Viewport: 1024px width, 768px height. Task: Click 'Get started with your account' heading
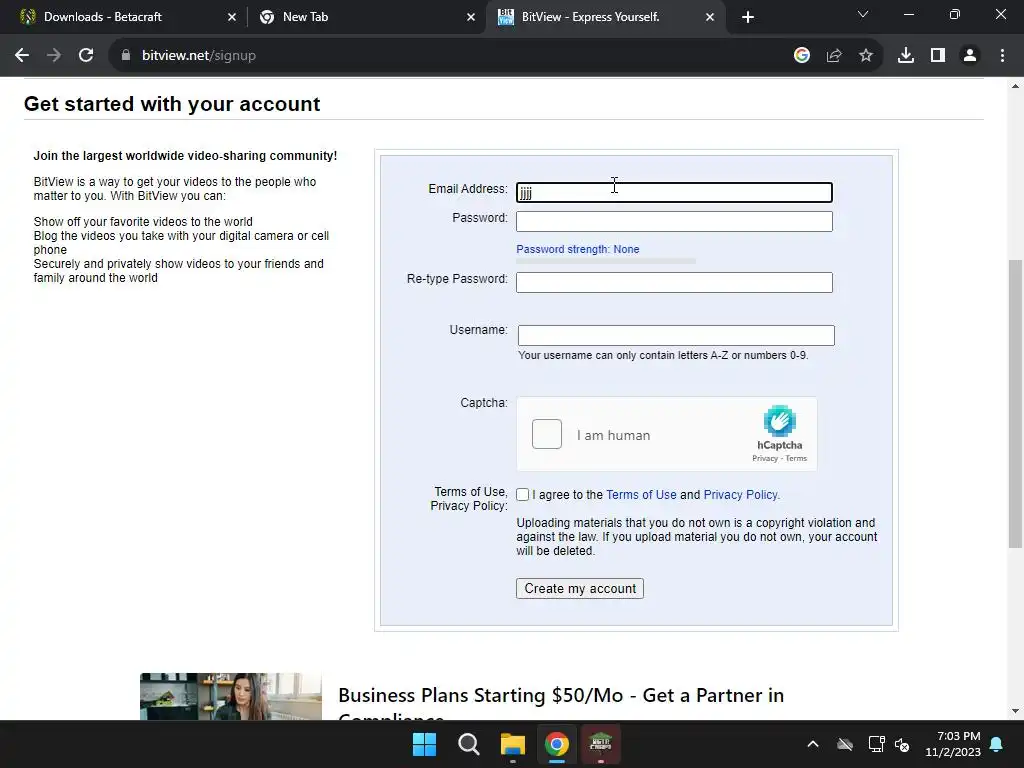point(172,104)
